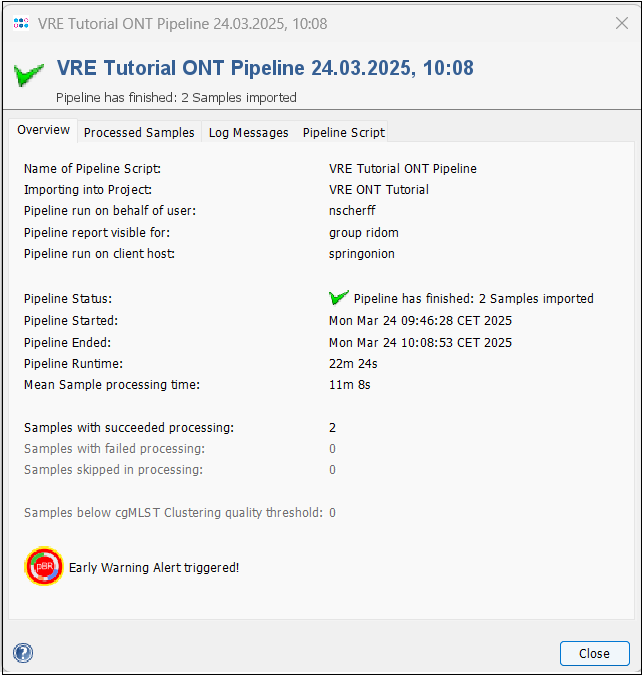
Task: Click the client host value "springonion"
Action: tap(362, 254)
